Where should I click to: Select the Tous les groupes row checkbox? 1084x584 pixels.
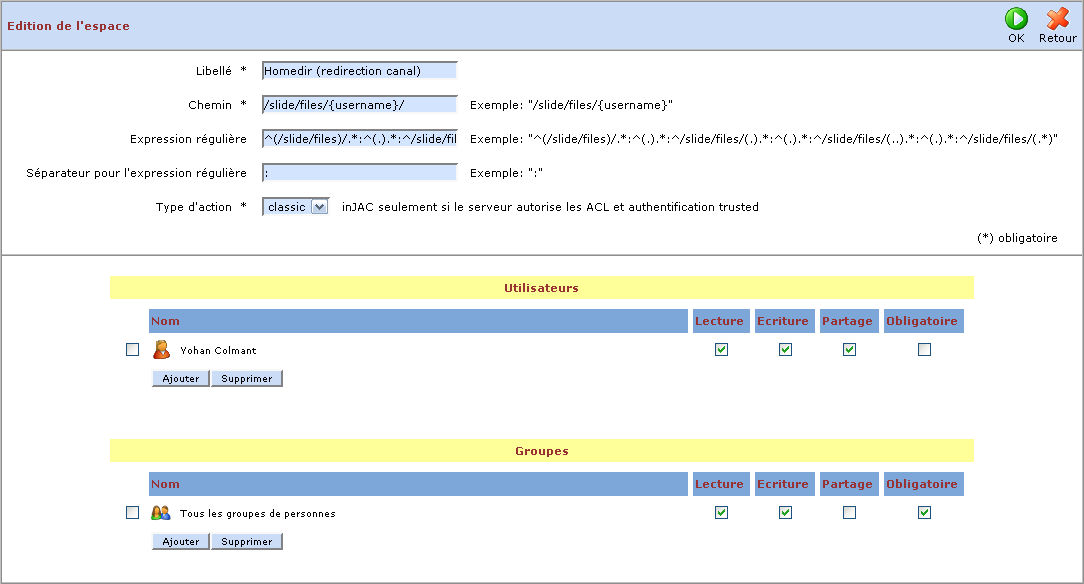pyautogui.click(x=132, y=513)
